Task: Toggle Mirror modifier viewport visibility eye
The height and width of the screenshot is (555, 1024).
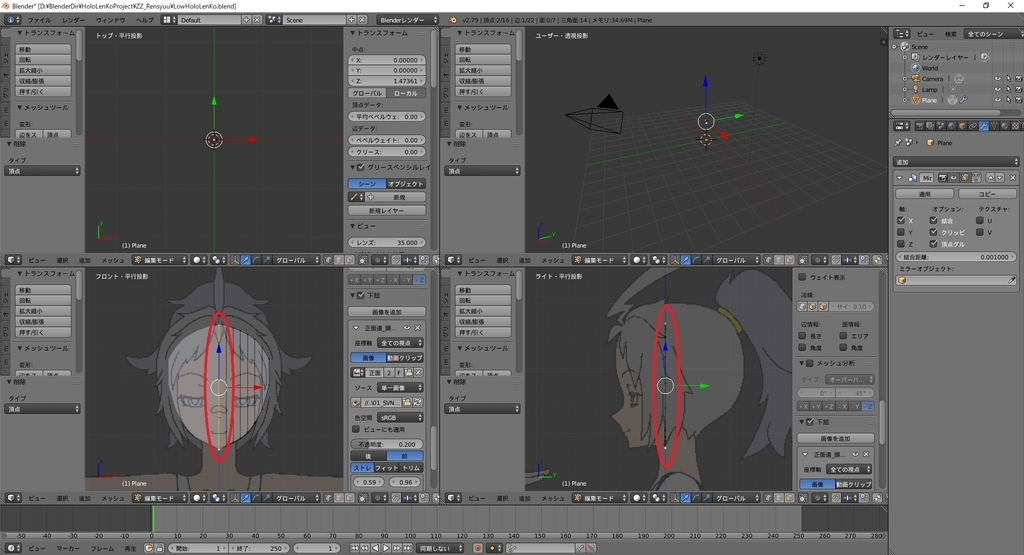Action: (x=953, y=178)
